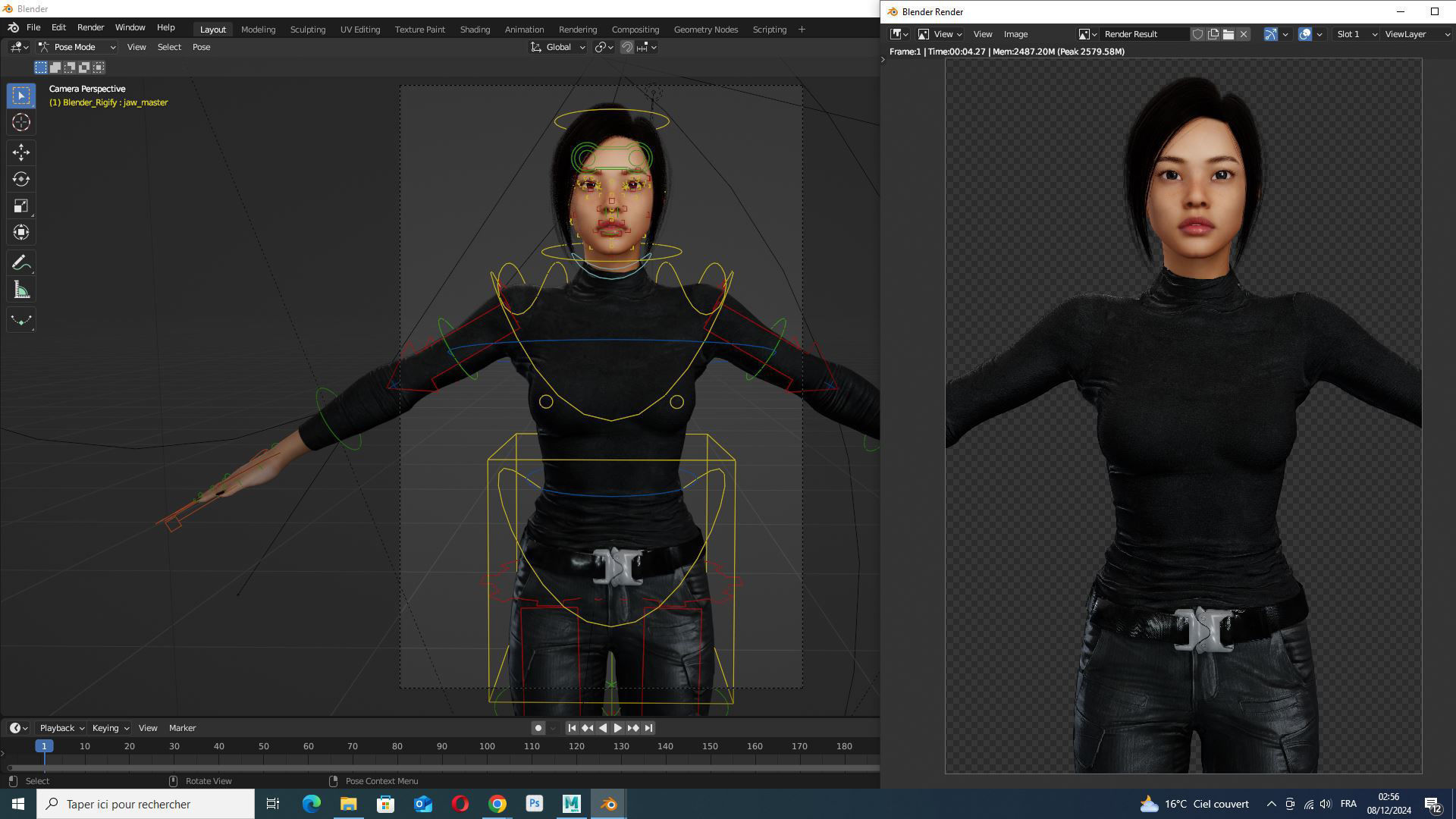1456x819 pixels.
Task: Open the 3D viewport editor type dropdown
Action: 19,47
